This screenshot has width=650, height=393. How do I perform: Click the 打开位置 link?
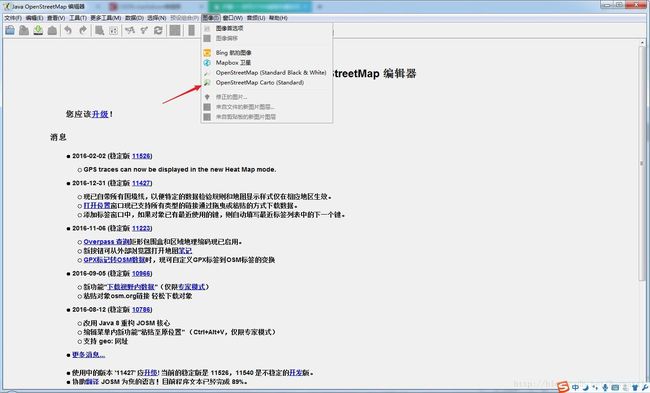pos(97,206)
